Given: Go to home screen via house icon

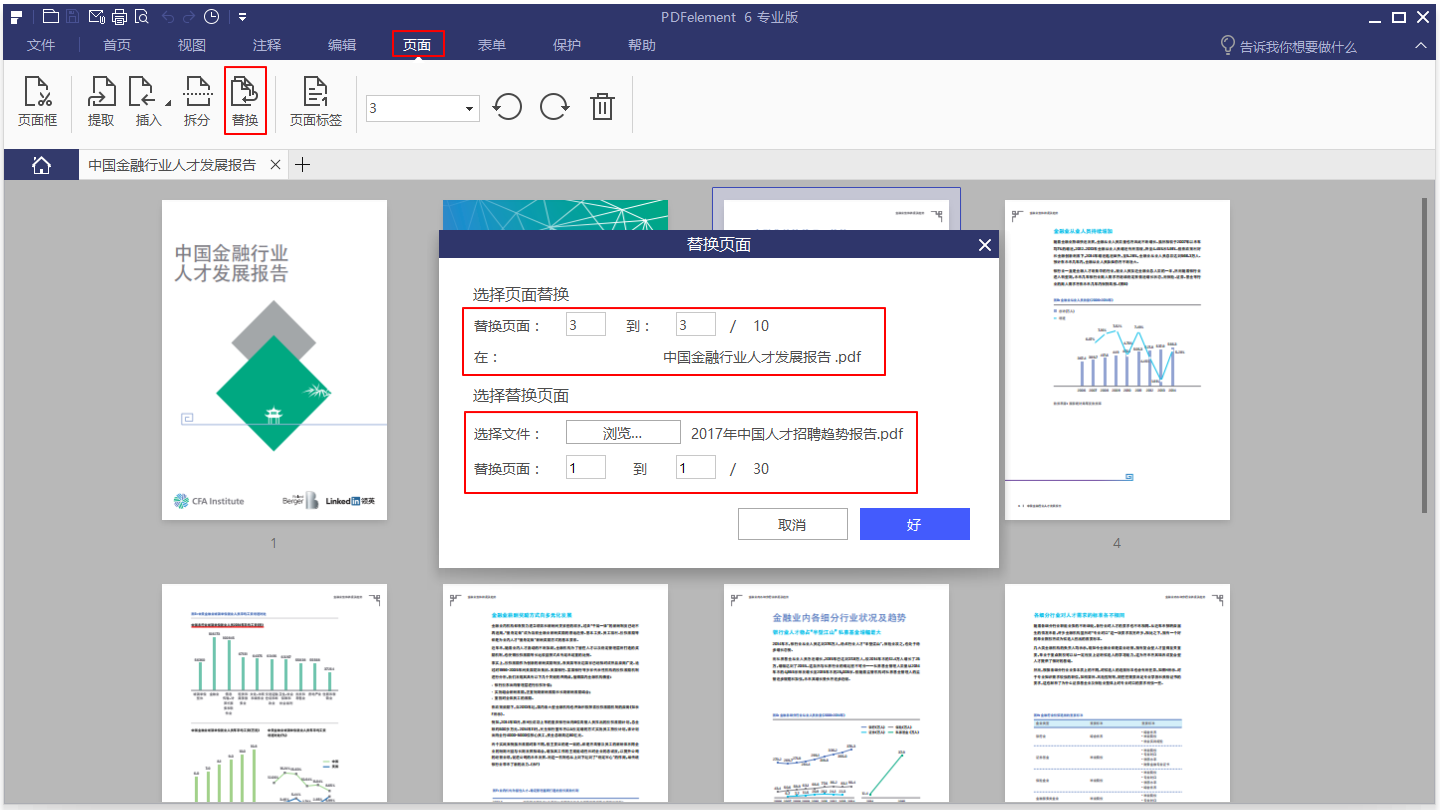Looking at the screenshot, I should click(41, 165).
